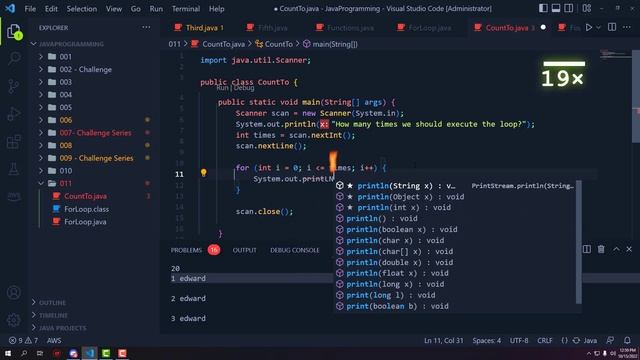Open Explorer views and more actions ellipsis
This screenshot has width=640, height=360.
tap(146, 27)
